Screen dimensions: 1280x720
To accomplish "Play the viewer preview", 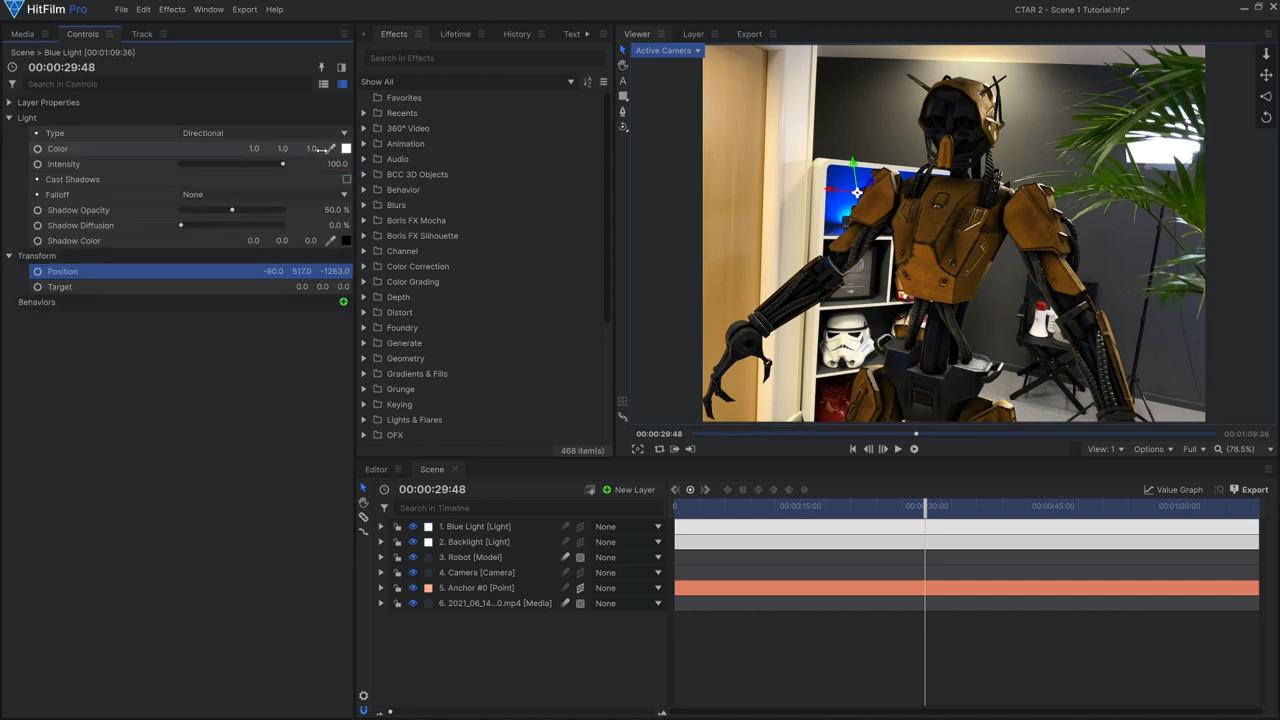I will point(898,449).
